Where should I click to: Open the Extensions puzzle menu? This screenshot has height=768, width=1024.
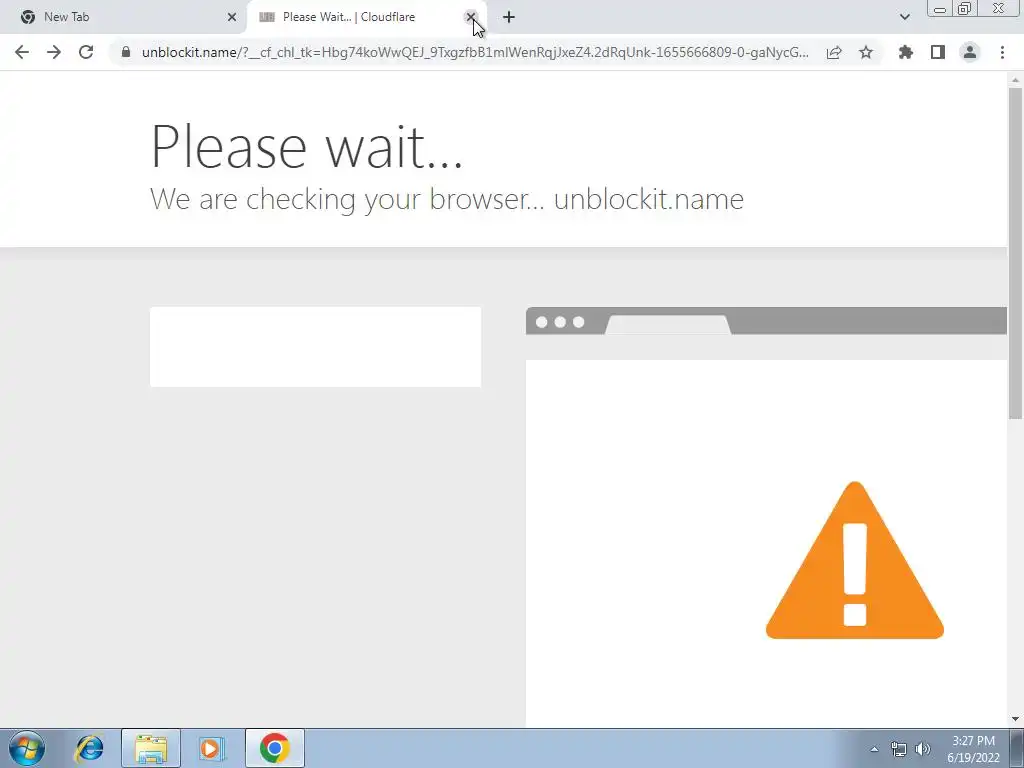coord(906,52)
